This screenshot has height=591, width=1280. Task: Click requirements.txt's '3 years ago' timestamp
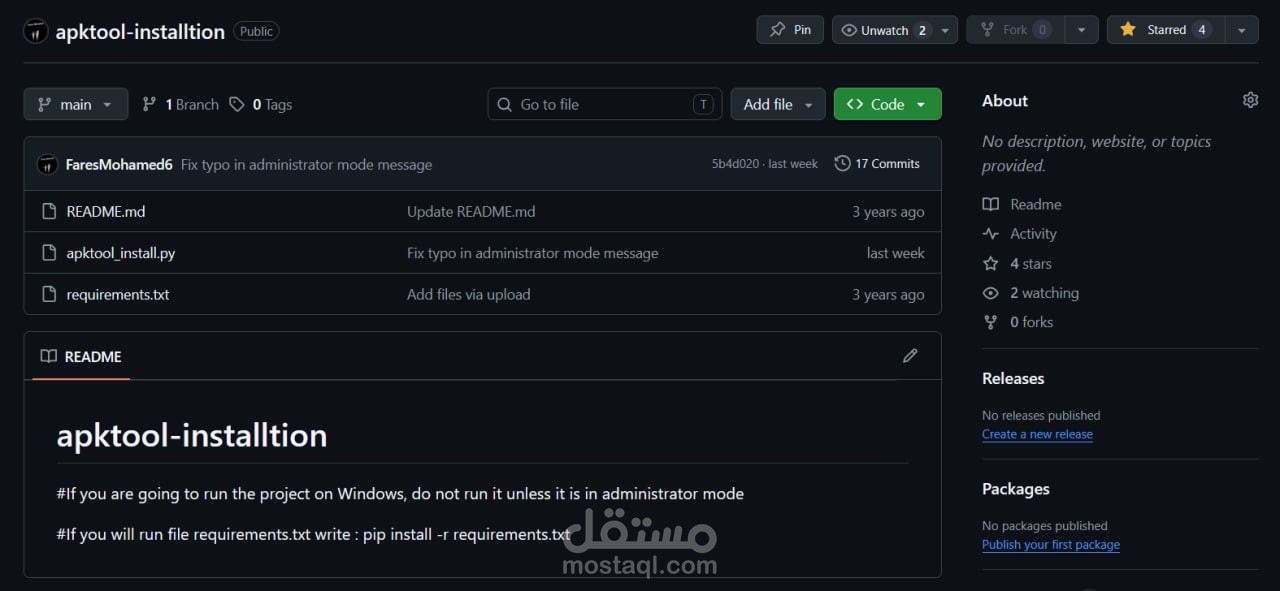click(x=888, y=295)
